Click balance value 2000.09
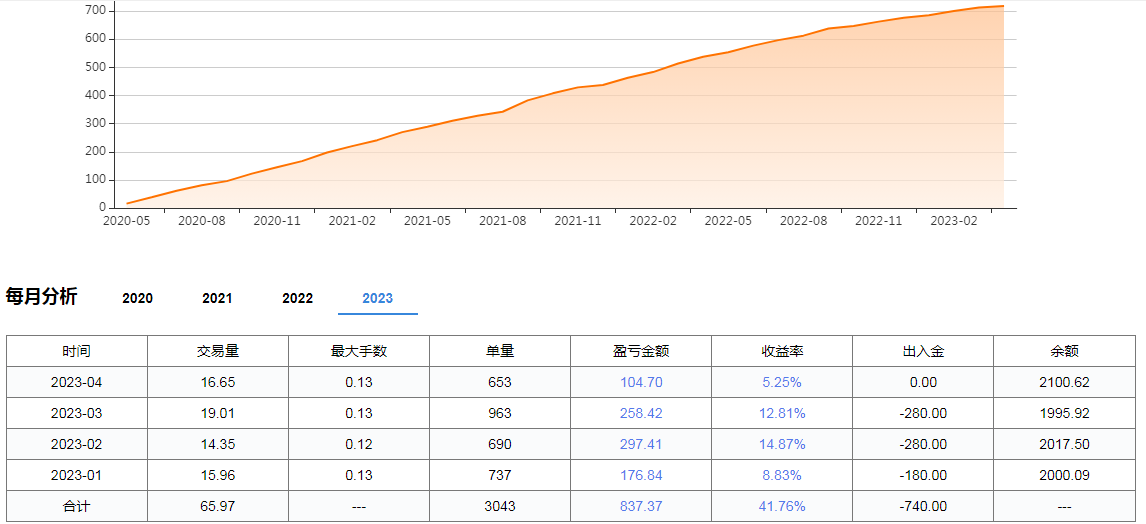This screenshot has width=1146, height=524. click(x=1064, y=476)
